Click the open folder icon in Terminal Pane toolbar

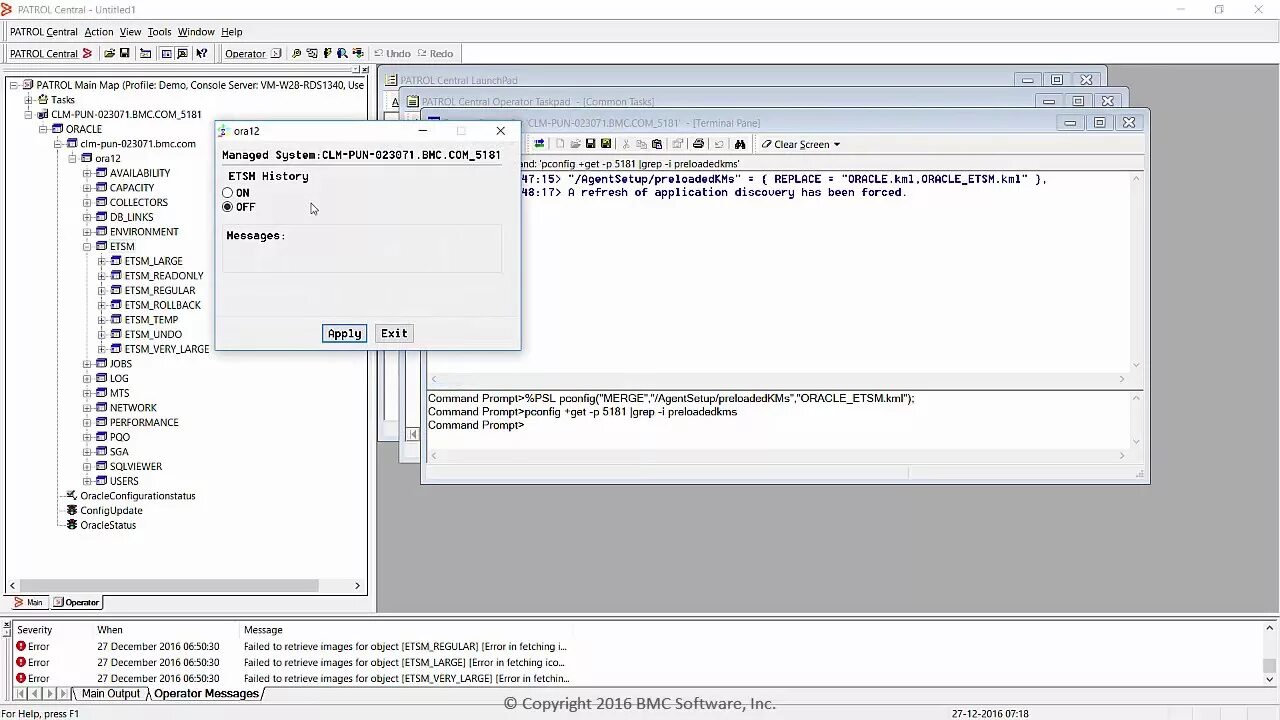576,144
